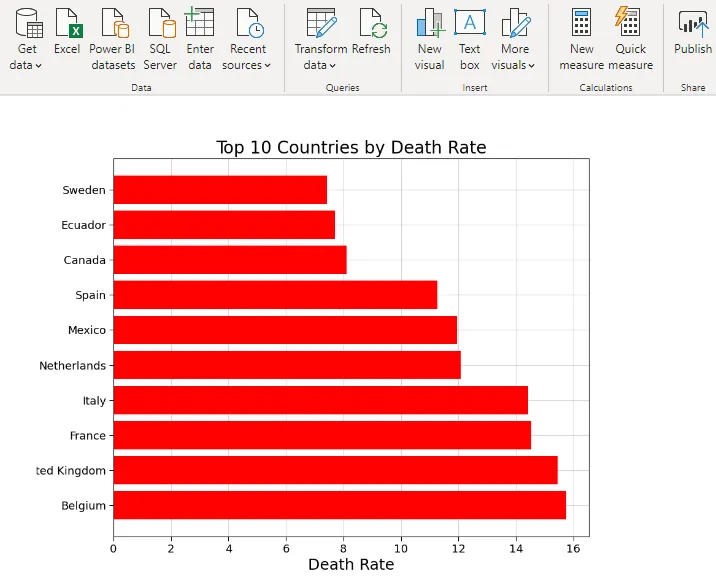Click the Belgium bar in chart
Screen dimensions: 716x581
tap(339, 505)
